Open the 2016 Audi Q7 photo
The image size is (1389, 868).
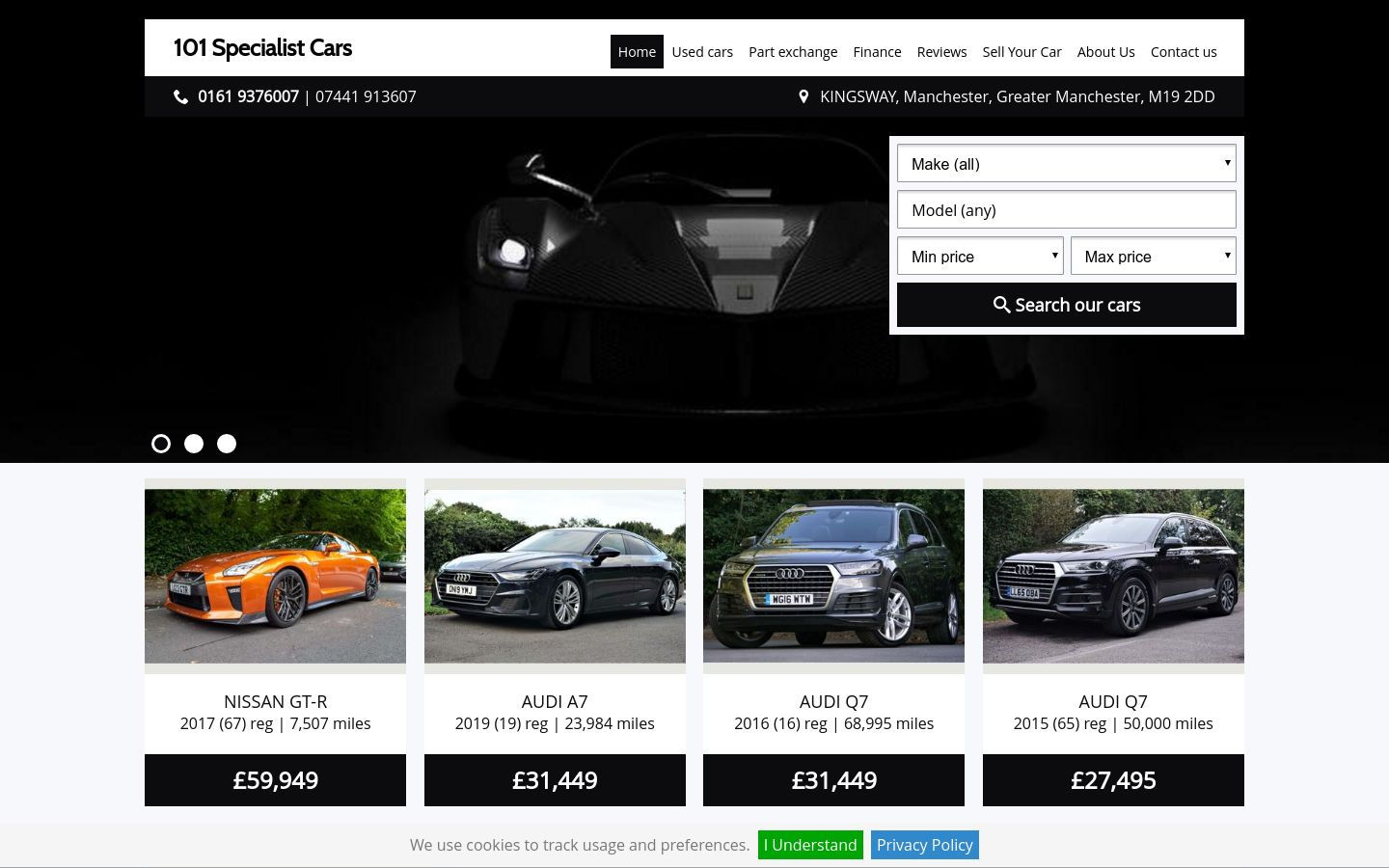[833, 576]
